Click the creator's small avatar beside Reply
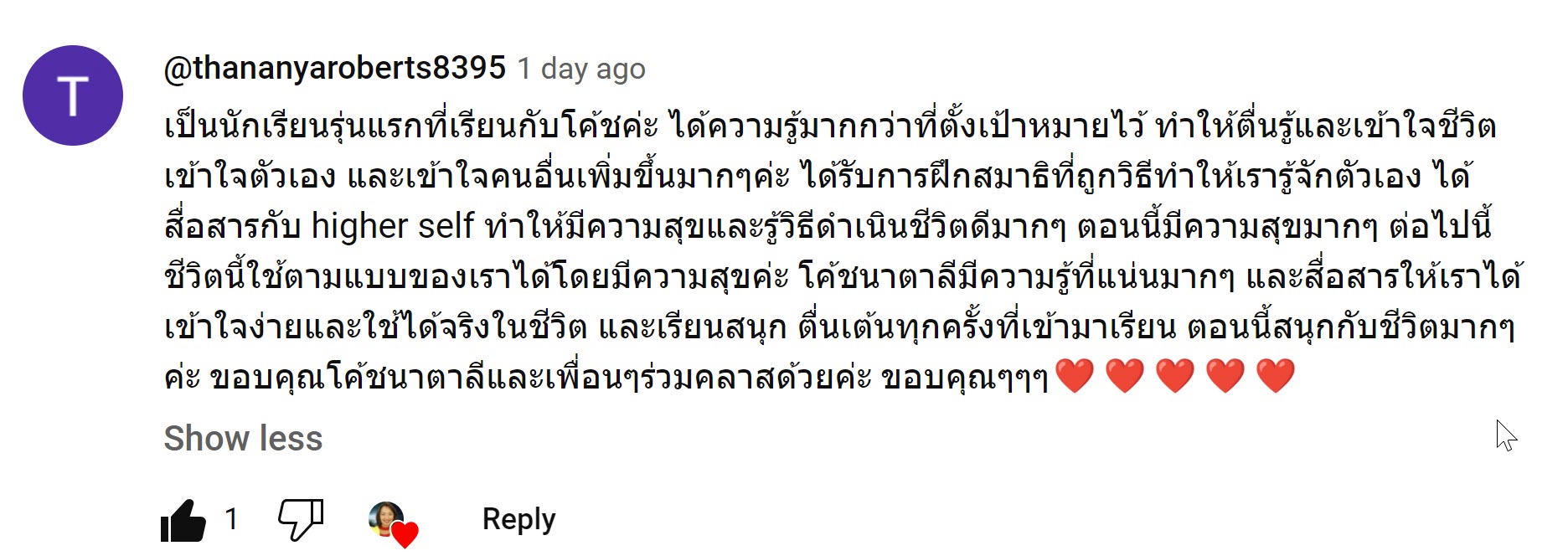The image size is (1568, 556). pyautogui.click(x=386, y=518)
